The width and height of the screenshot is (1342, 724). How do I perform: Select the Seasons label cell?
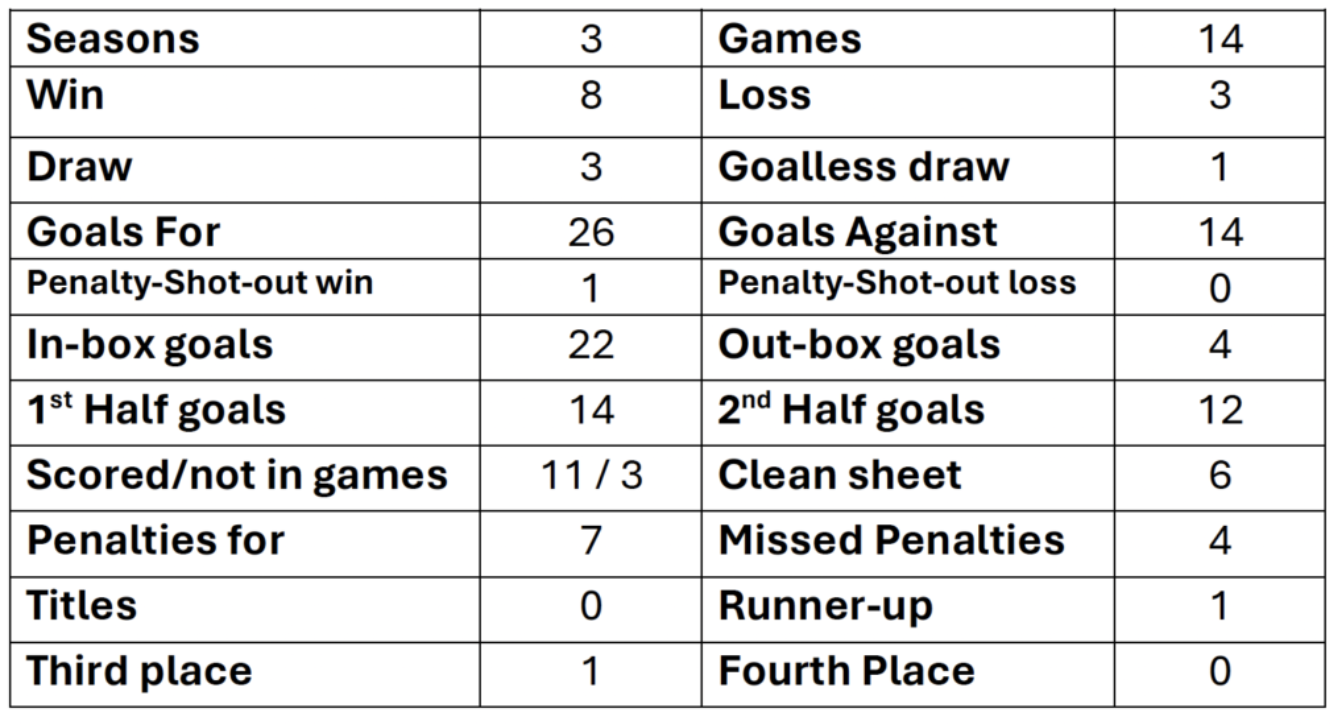point(248,39)
